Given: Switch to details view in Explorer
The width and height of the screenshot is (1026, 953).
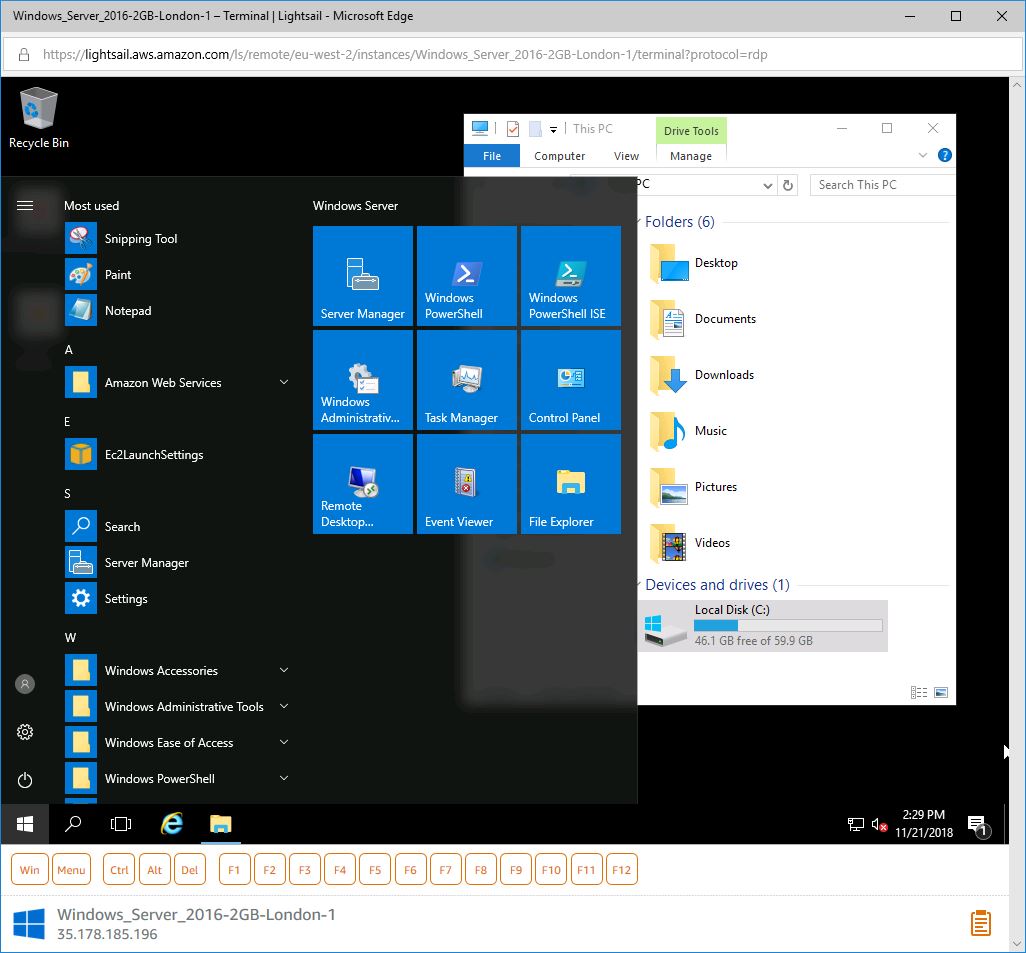Looking at the screenshot, I should pos(919,692).
